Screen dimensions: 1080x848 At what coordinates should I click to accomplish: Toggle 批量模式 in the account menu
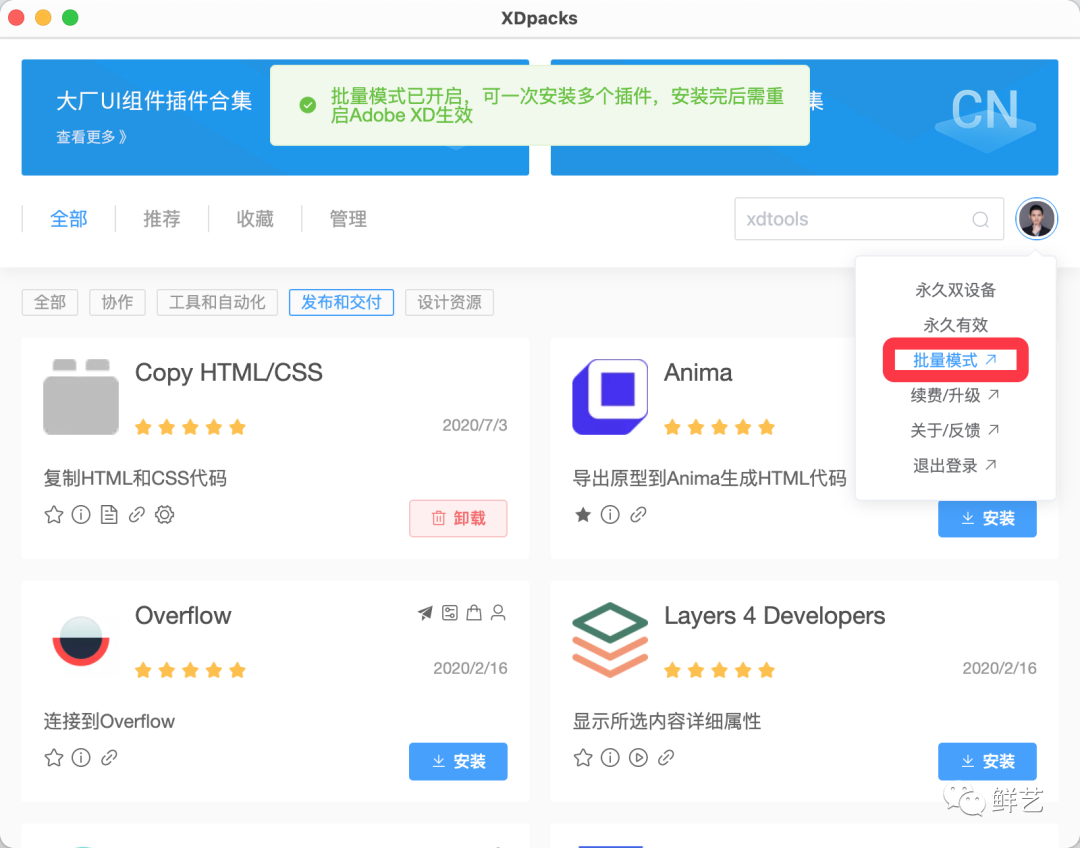coord(955,360)
